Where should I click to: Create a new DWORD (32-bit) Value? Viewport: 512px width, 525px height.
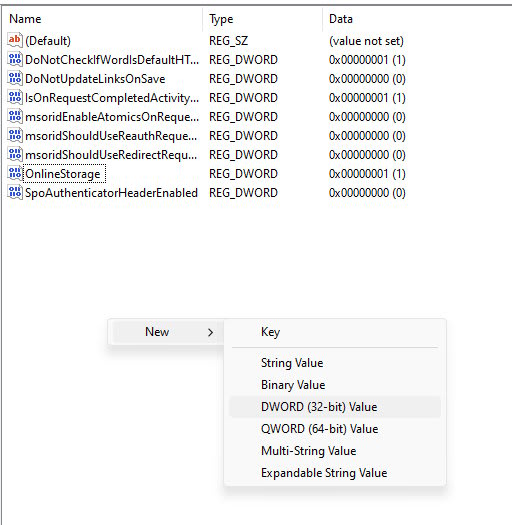pos(335,407)
